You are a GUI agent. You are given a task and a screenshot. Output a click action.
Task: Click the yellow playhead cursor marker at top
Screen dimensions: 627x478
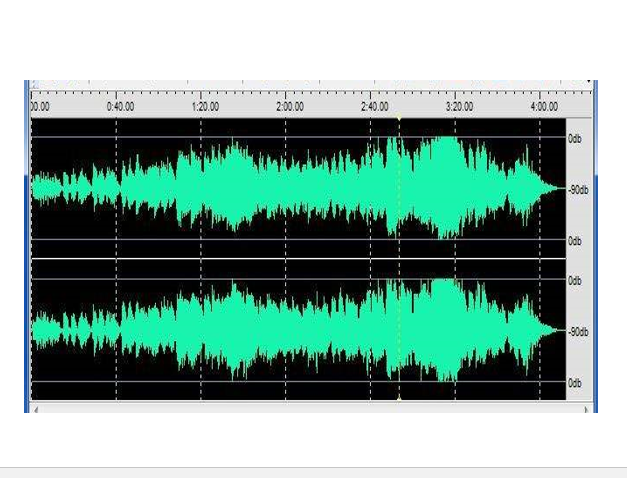point(399,117)
